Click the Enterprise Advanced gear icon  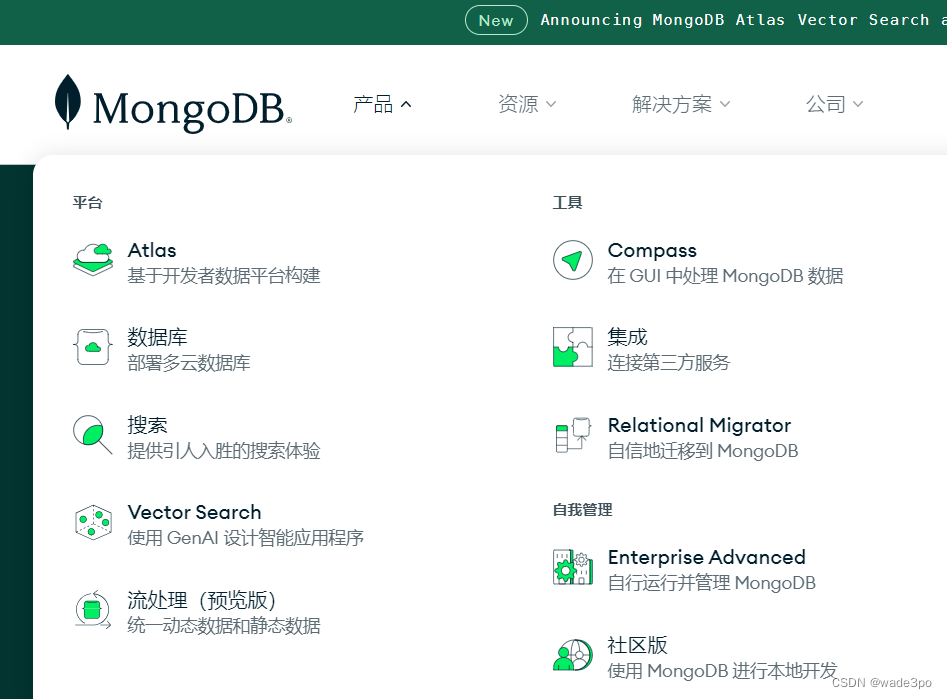coord(573,567)
